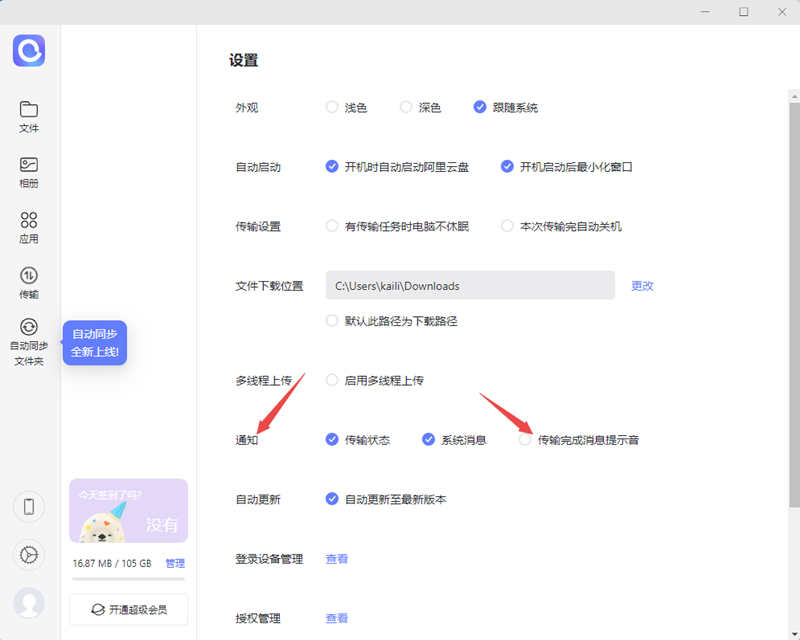Screen dimensions: 800x640
Task: View the 传输 transfer list
Action: 29,280
